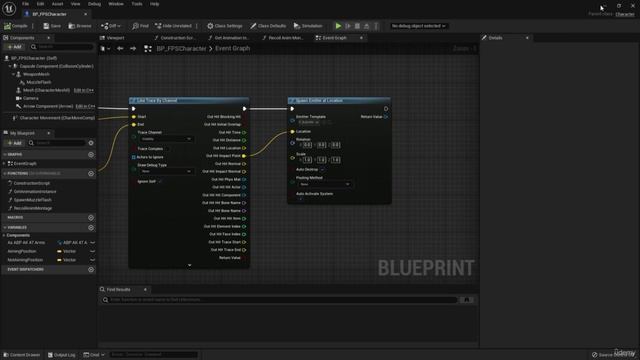The image size is (640, 360).
Task: Open the Edit menu
Action: coord(40,4)
